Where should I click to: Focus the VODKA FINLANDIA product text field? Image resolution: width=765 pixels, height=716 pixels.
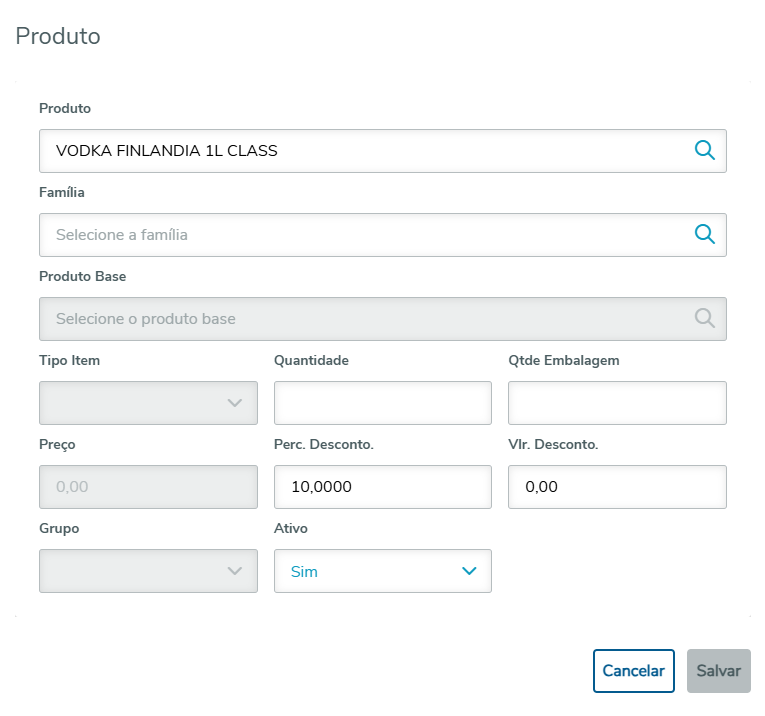[x=360, y=151]
